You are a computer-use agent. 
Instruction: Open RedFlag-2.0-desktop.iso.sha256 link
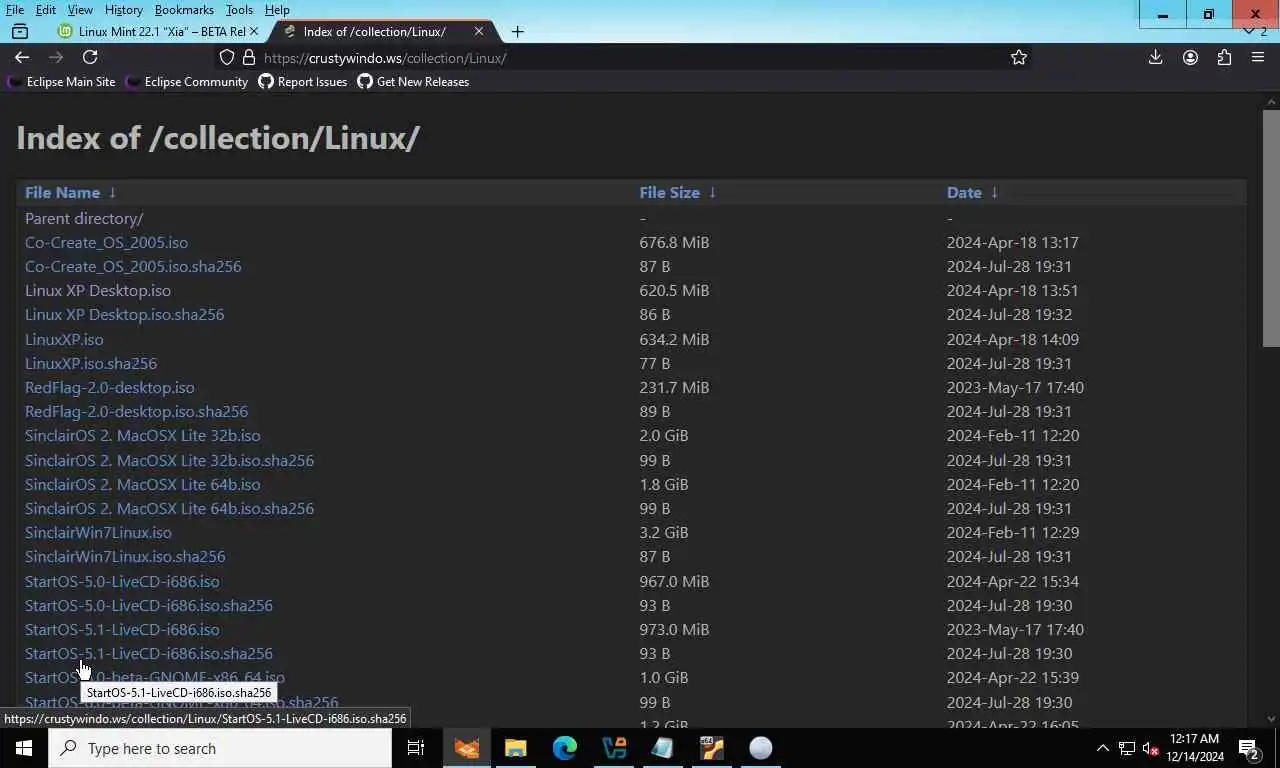(136, 411)
